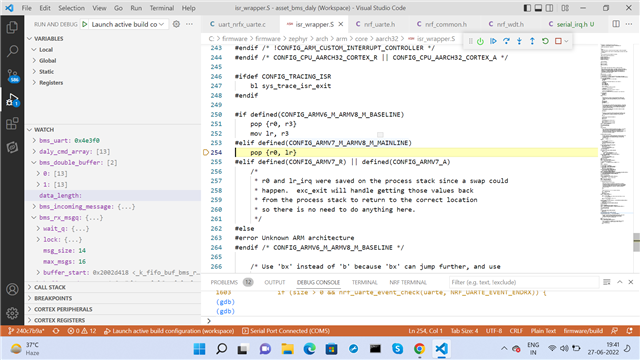Expand the CALL STACK section
Image resolution: width=640 pixels, height=360 pixels.
pos(49,287)
